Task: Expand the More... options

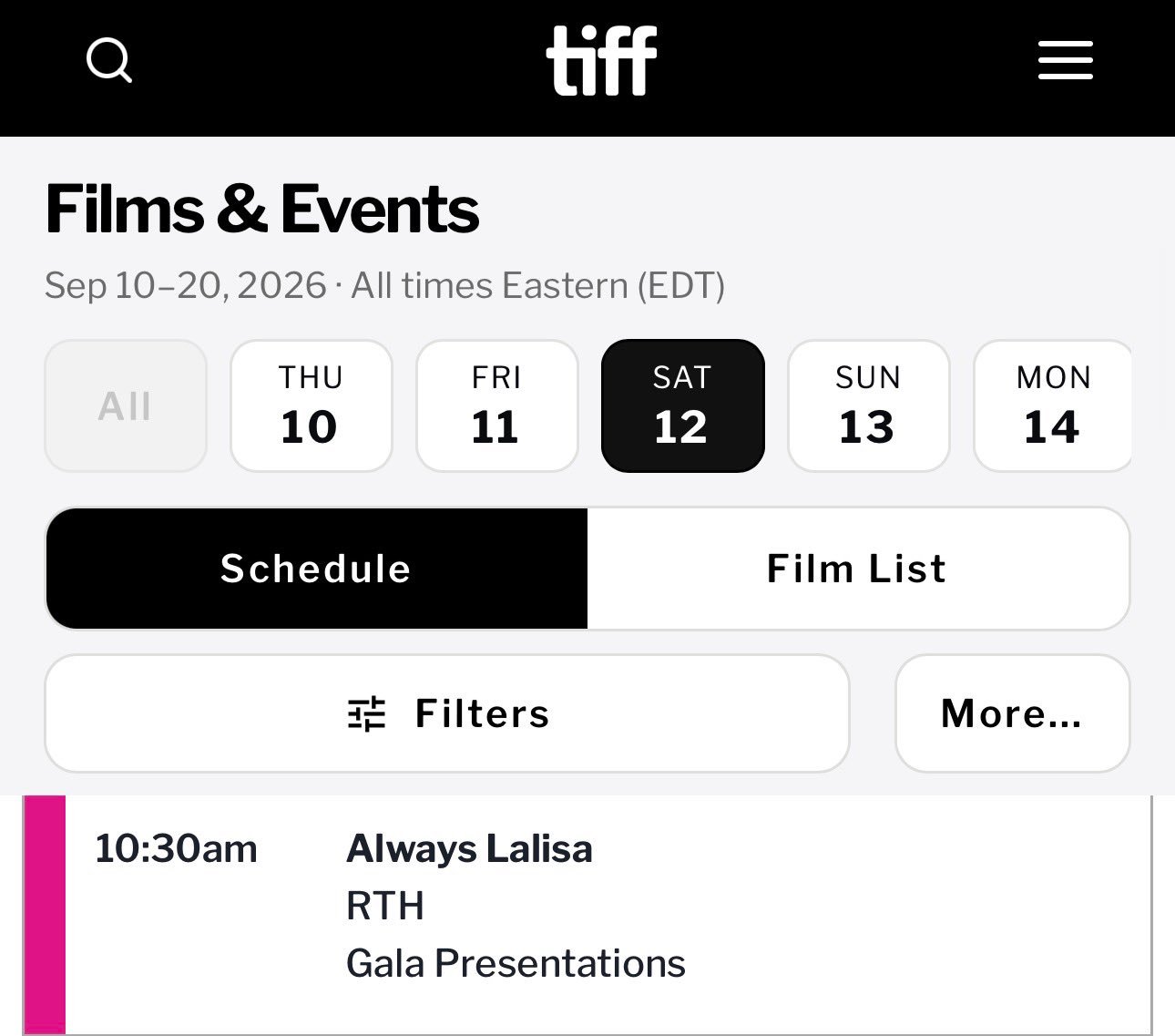Action: (1013, 713)
